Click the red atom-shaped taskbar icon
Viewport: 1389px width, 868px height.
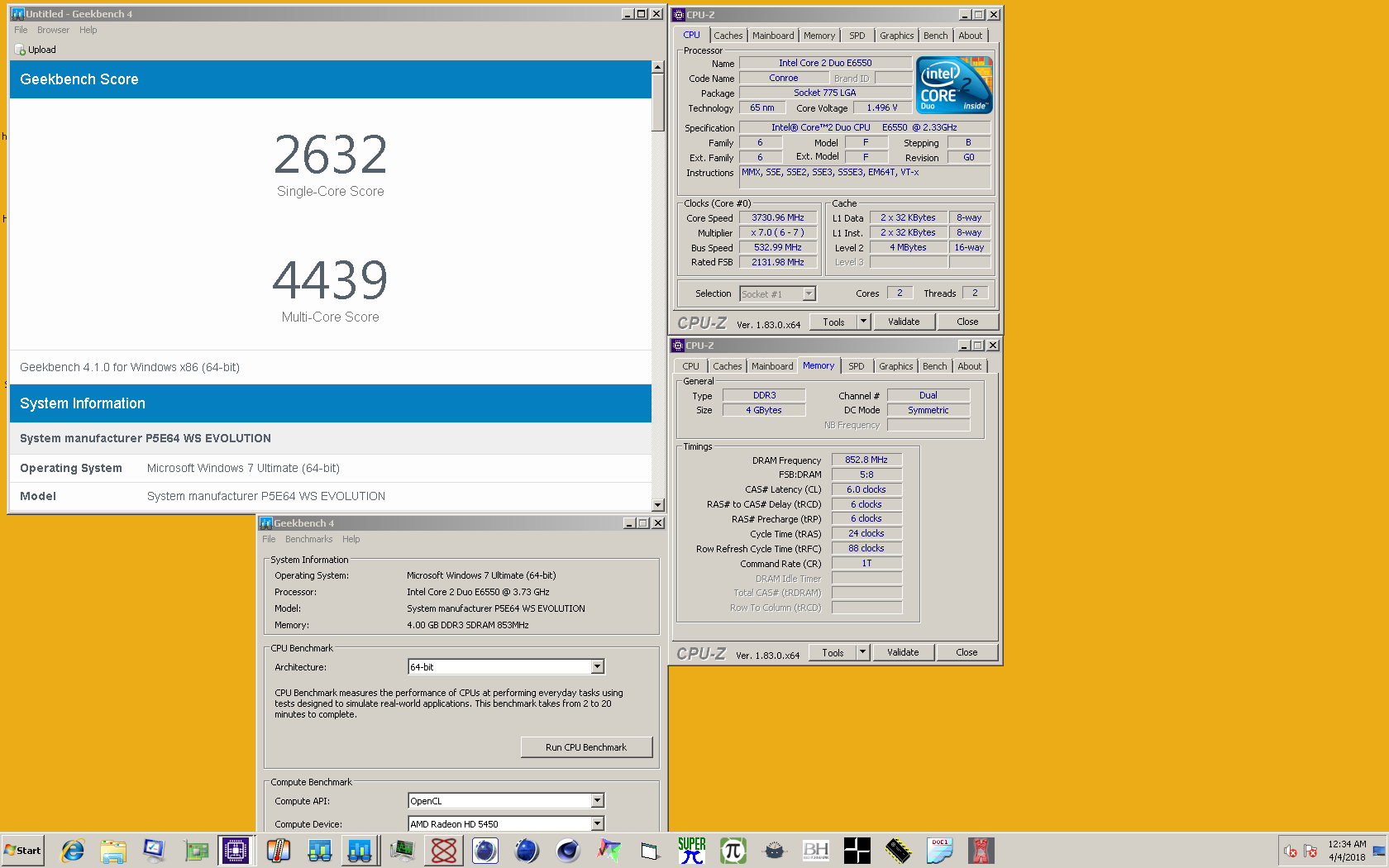tap(444, 850)
